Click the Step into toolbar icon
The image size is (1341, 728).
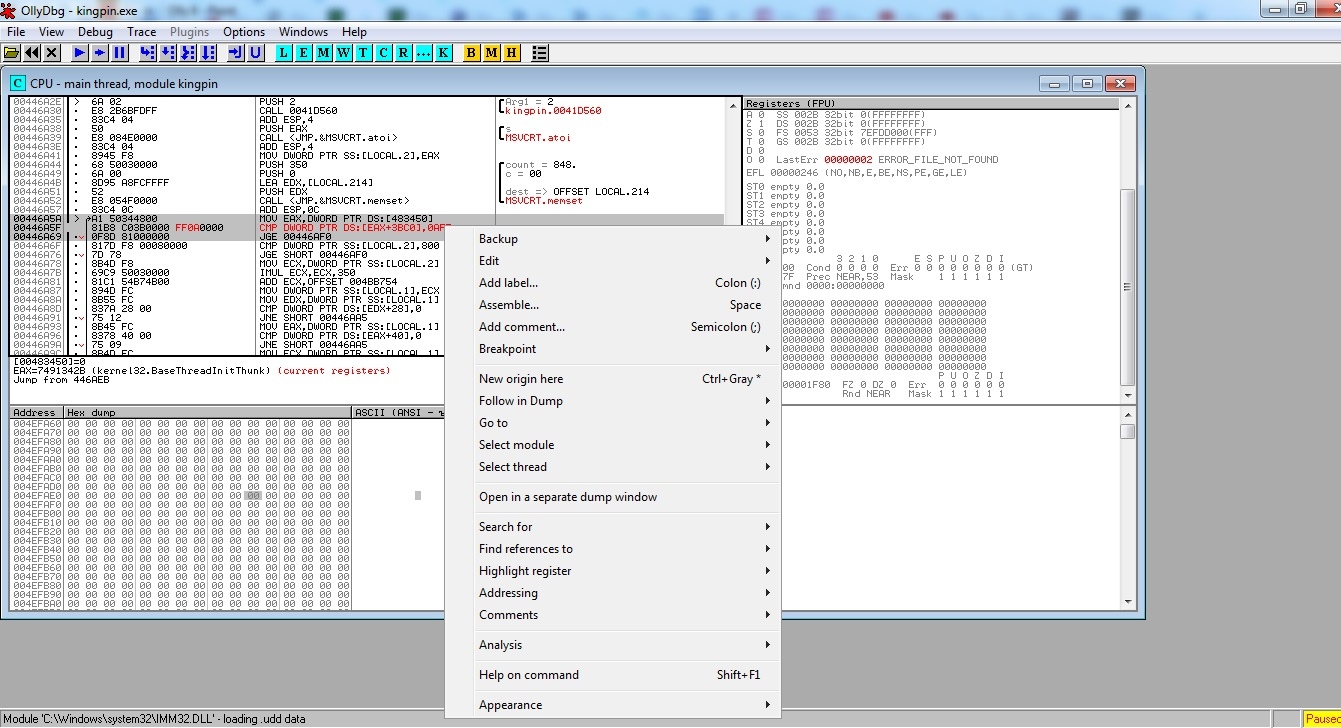click(x=148, y=52)
